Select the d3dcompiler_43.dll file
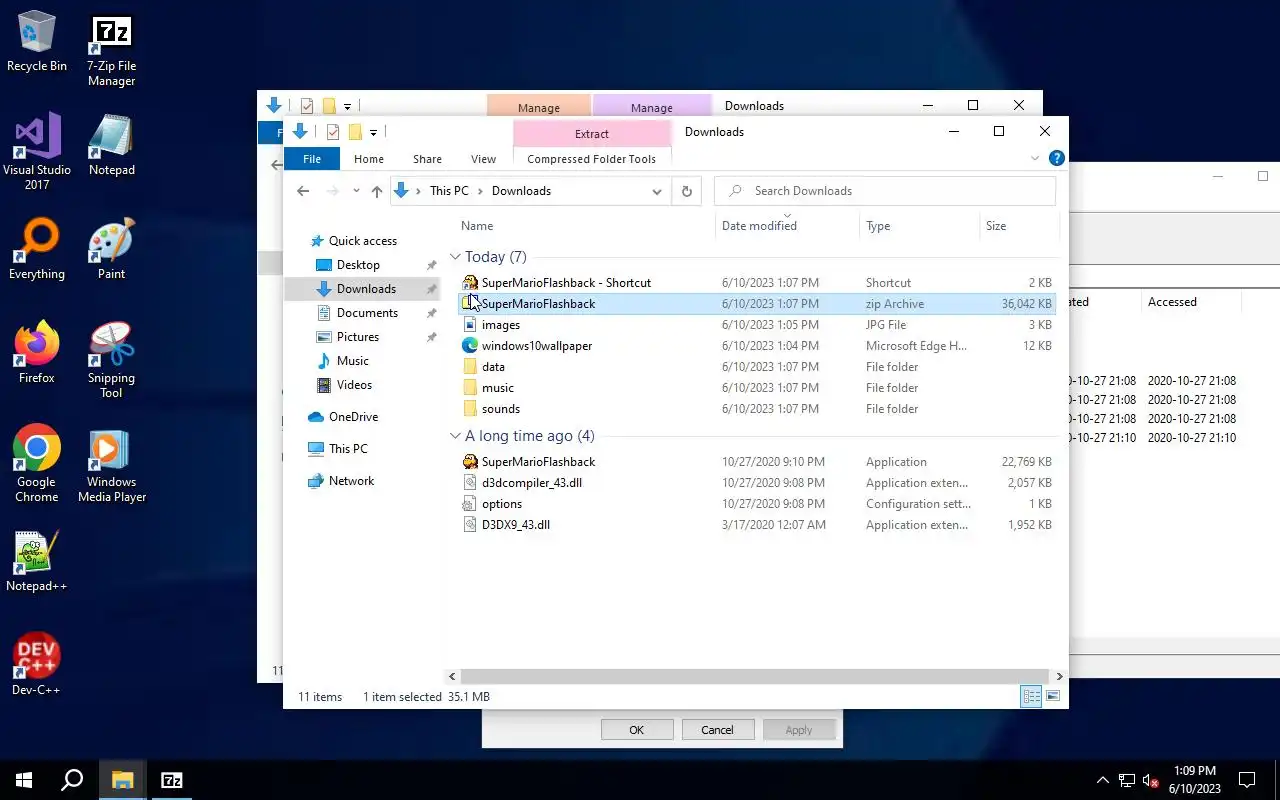1280x800 pixels. 757,483
